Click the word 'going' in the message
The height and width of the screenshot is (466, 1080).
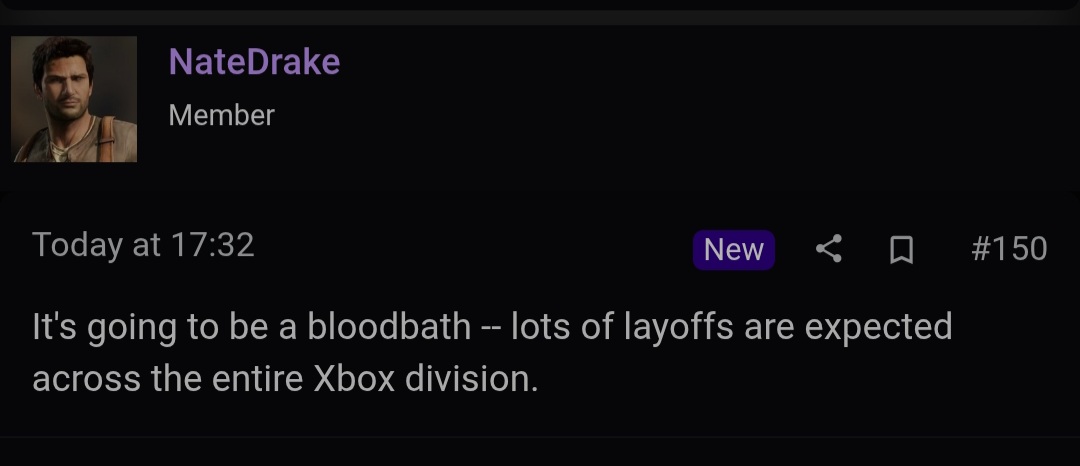click(132, 328)
